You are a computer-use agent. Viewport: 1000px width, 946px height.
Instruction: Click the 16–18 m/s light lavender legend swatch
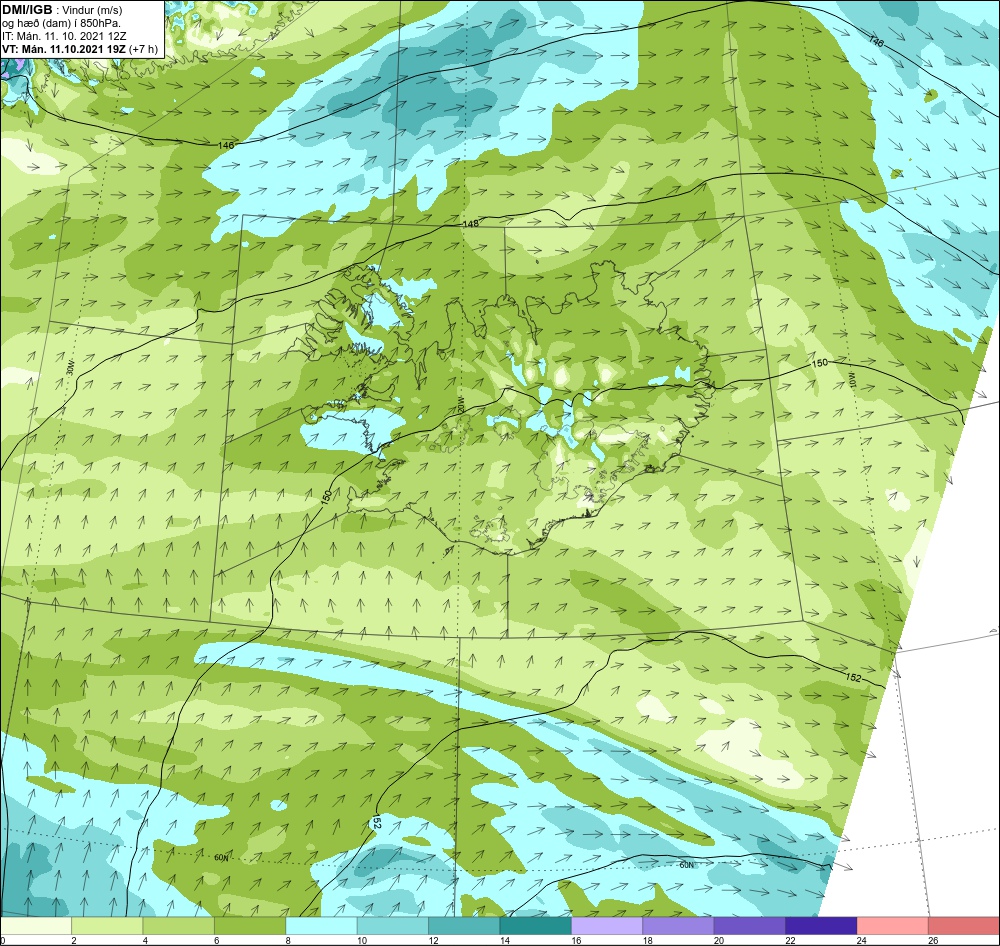tap(607, 925)
